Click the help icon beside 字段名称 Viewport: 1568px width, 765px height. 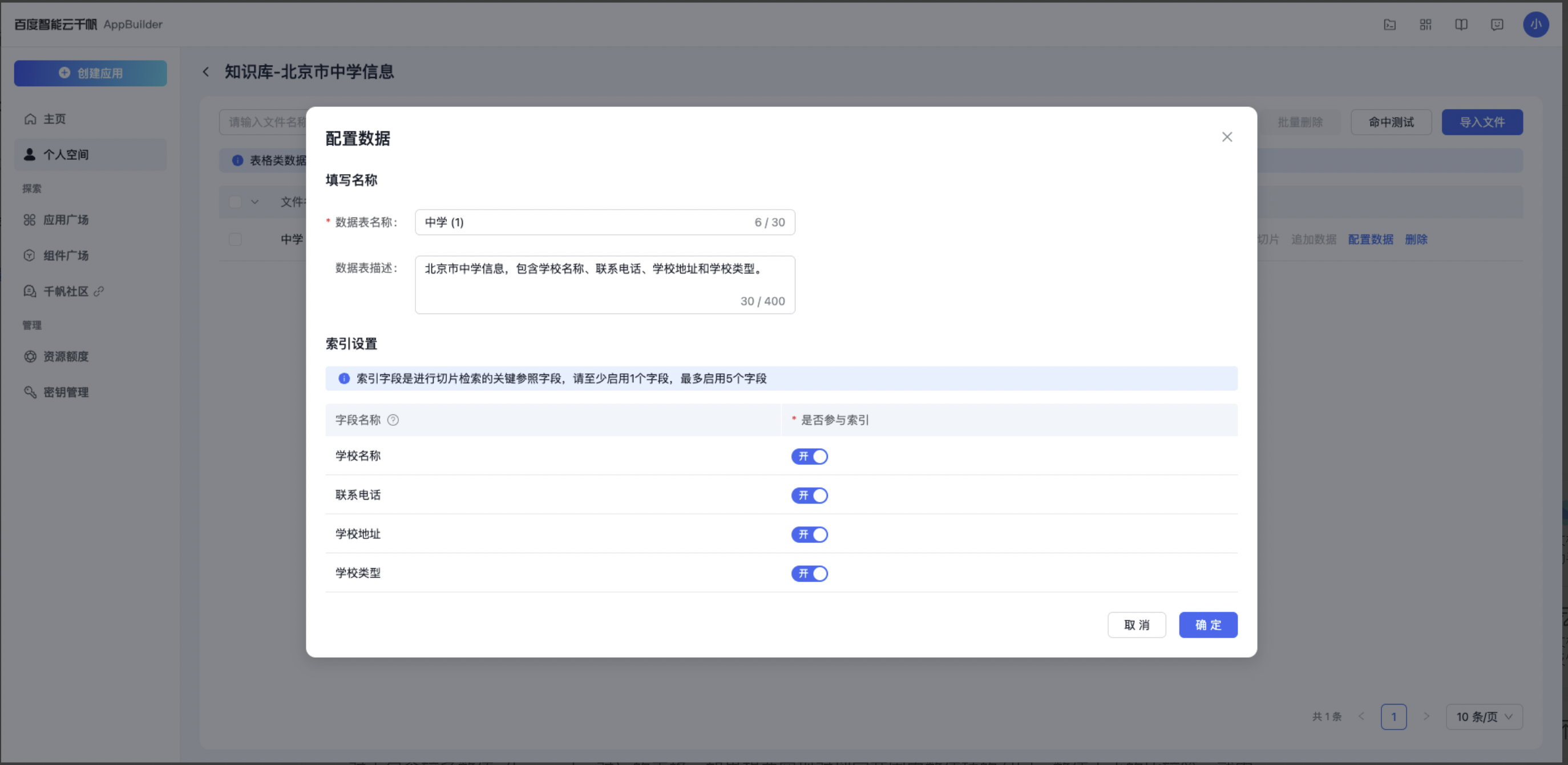click(x=393, y=420)
